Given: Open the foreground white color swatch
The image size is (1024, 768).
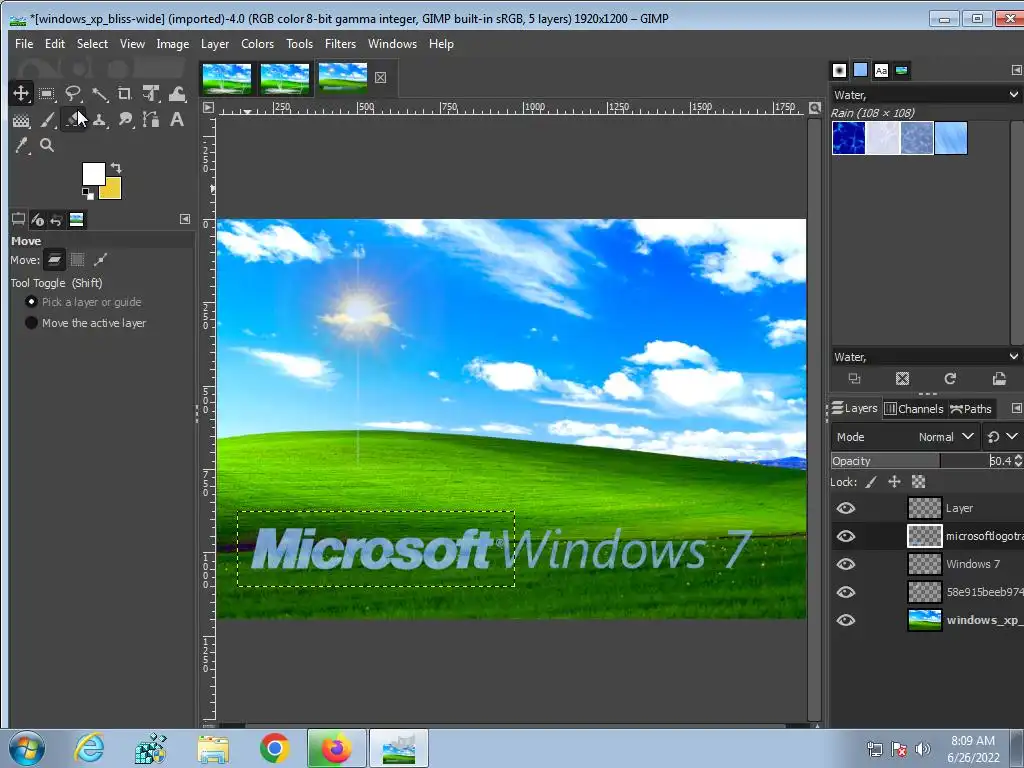Looking at the screenshot, I should point(93,174).
